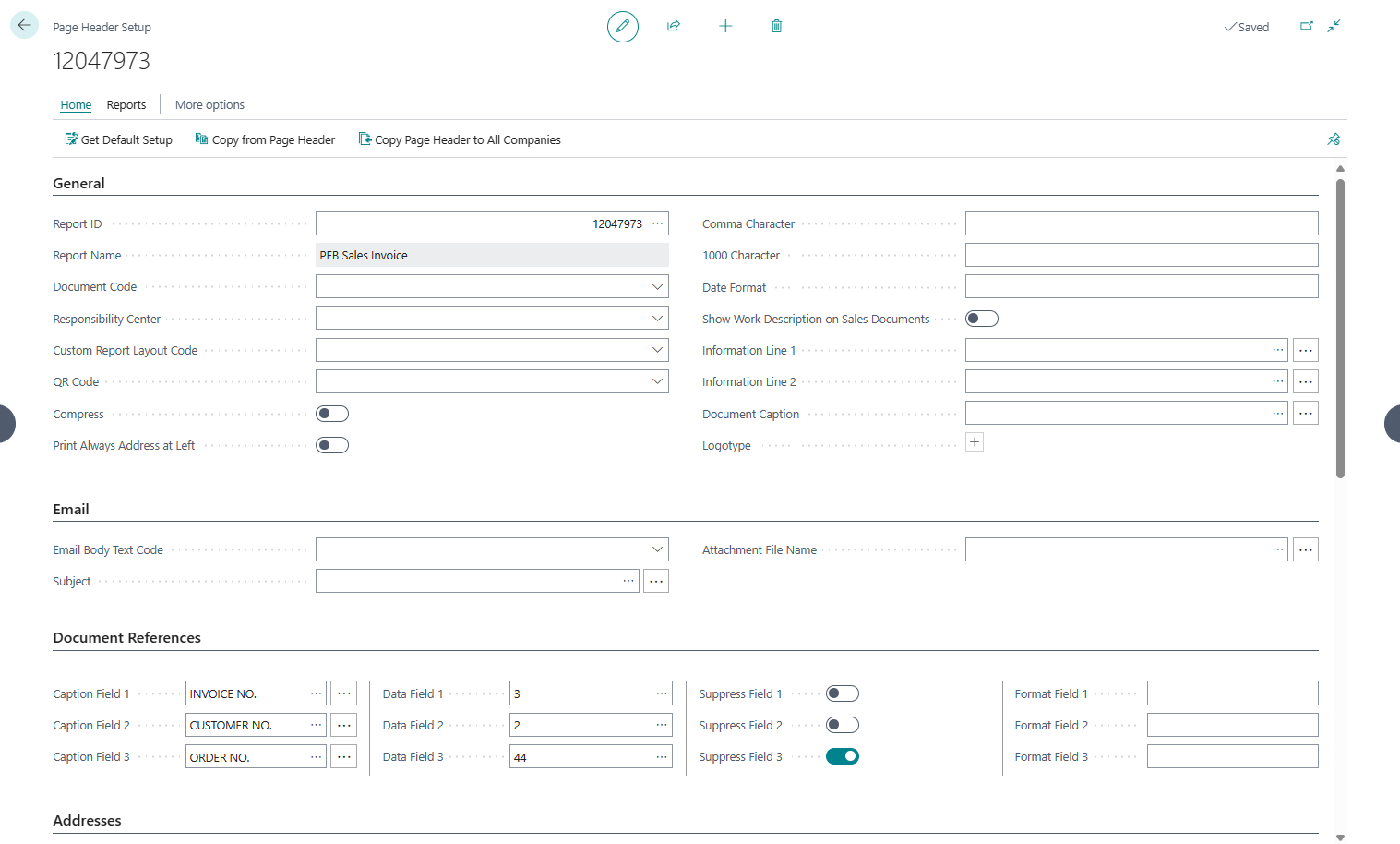Click the scrollbar down arrow
1400x844 pixels.
click(x=1340, y=837)
